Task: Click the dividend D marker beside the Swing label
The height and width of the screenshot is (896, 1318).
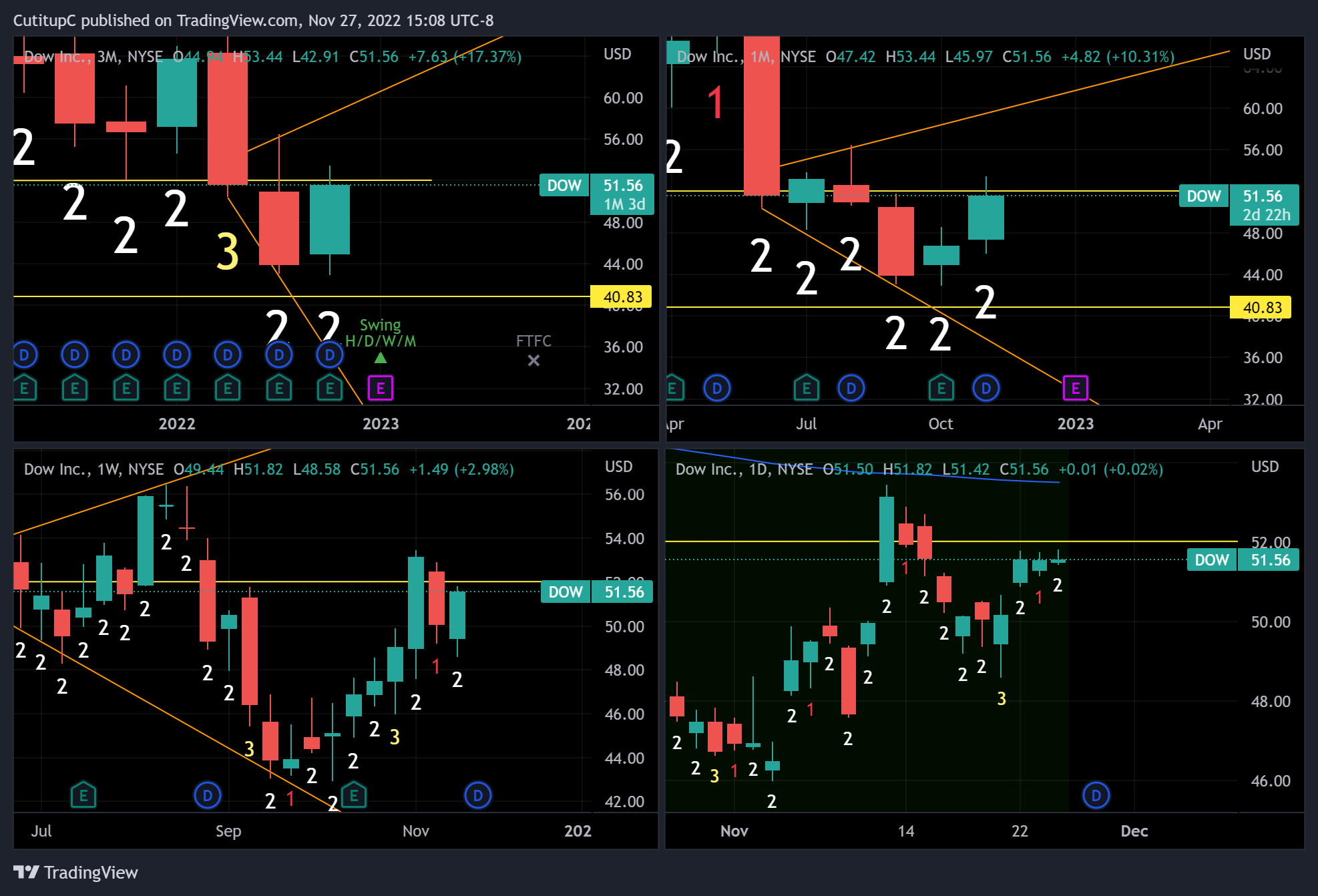Action: 330,355
